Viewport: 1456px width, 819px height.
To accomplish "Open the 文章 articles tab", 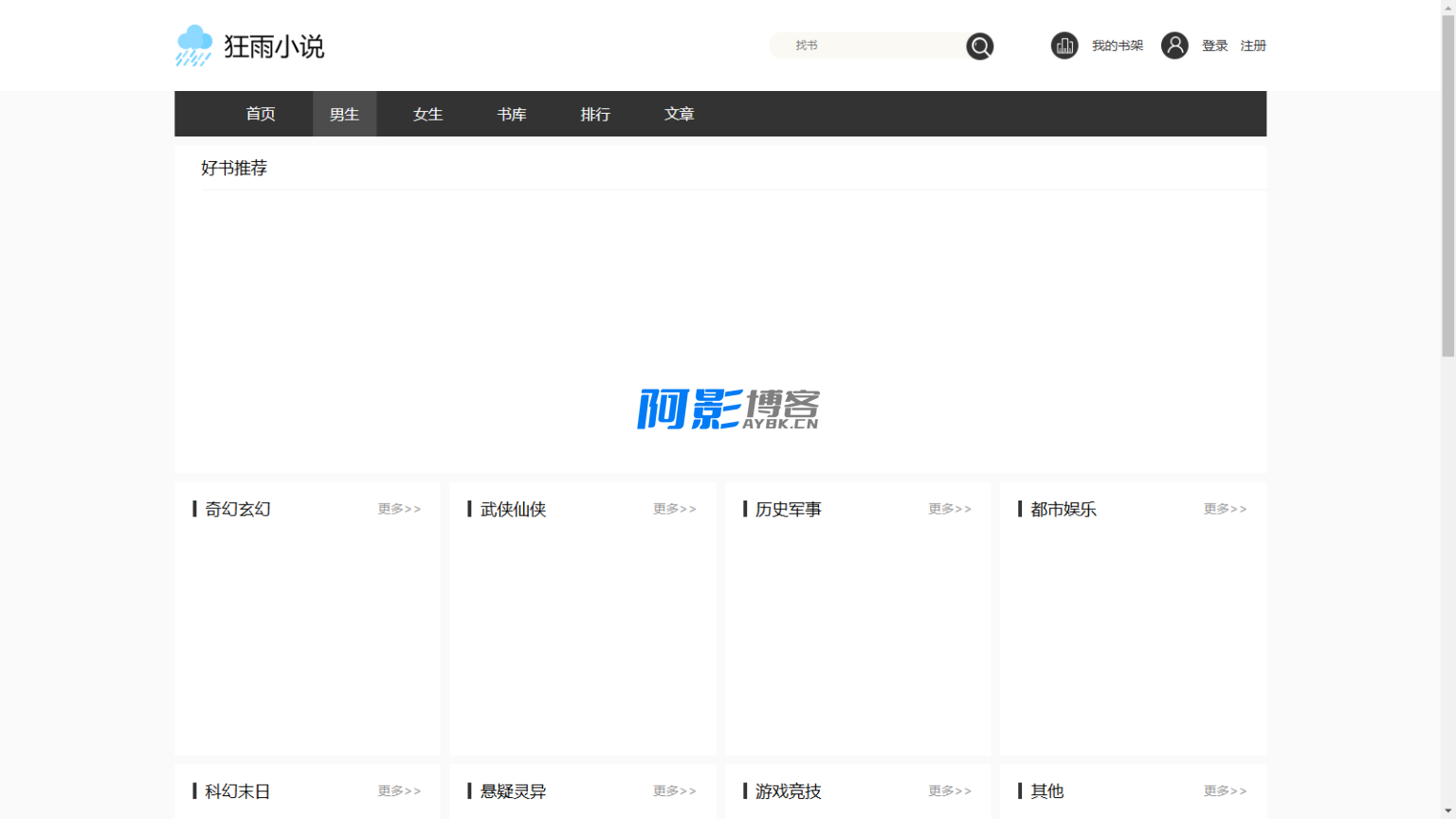I will [x=679, y=114].
